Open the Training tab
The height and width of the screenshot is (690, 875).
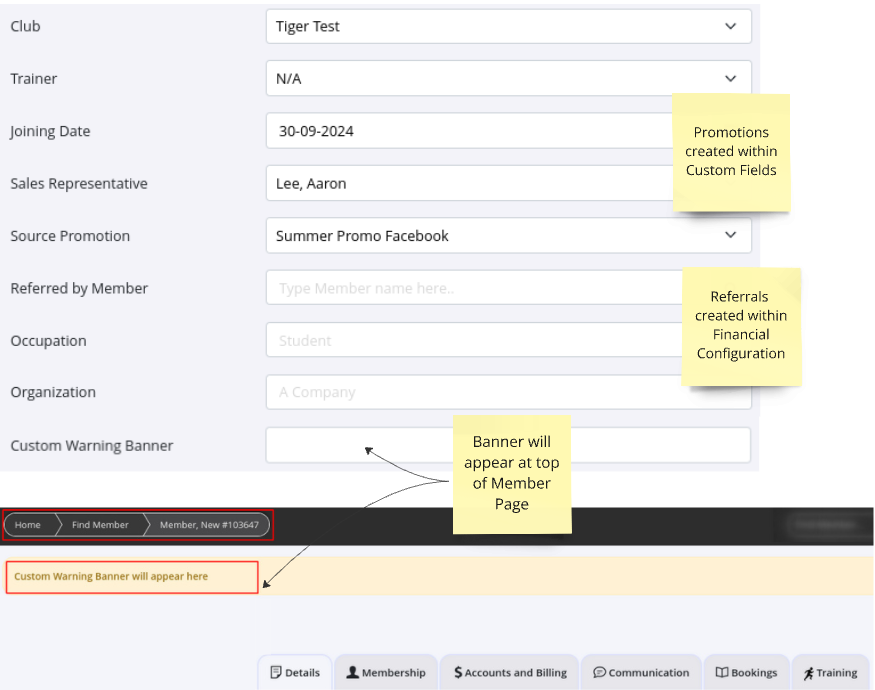(x=830, y=673)
